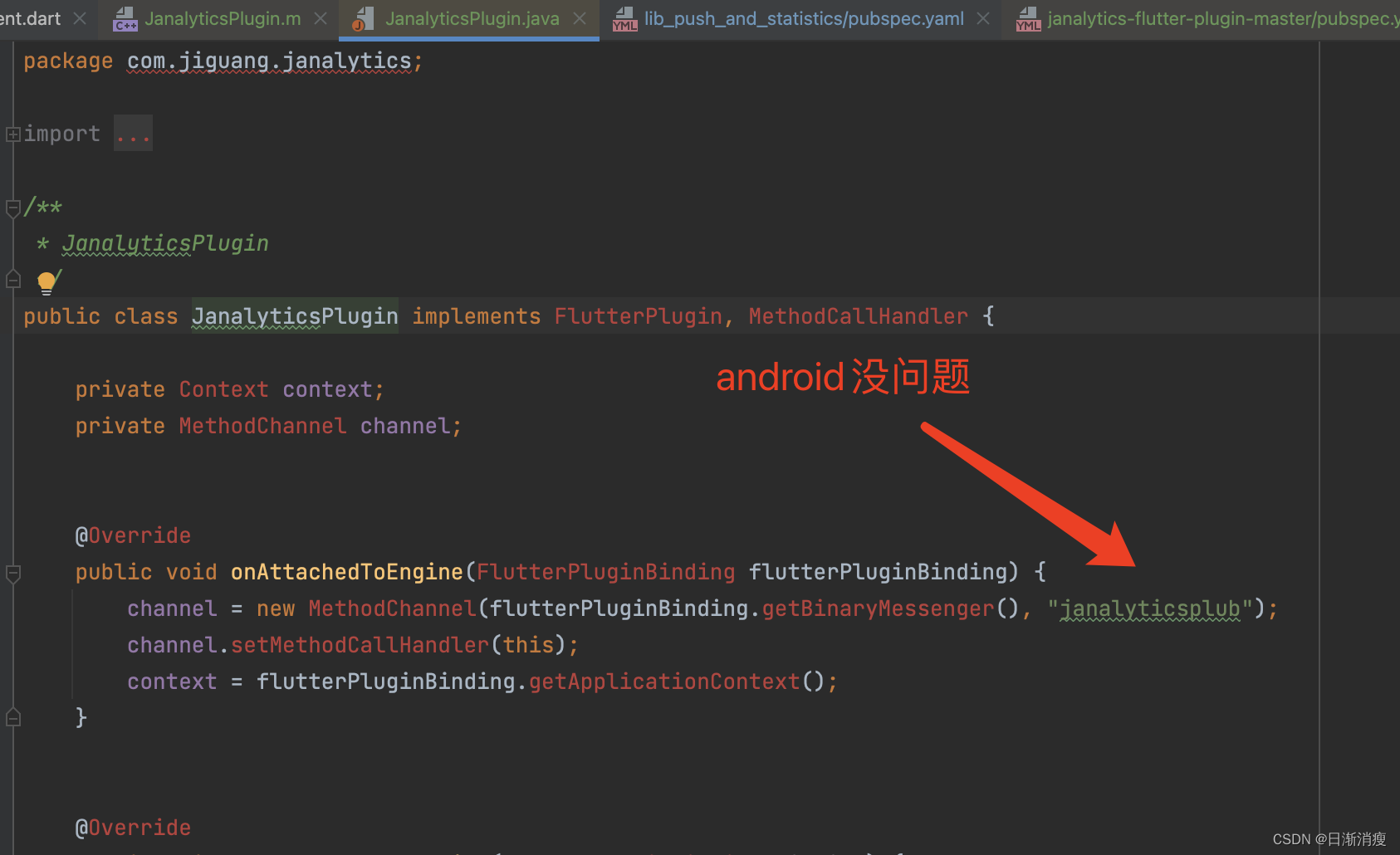
Task: Click the gutter fold marker near onAttachedToEngine
Action: [x=12, y=573]
